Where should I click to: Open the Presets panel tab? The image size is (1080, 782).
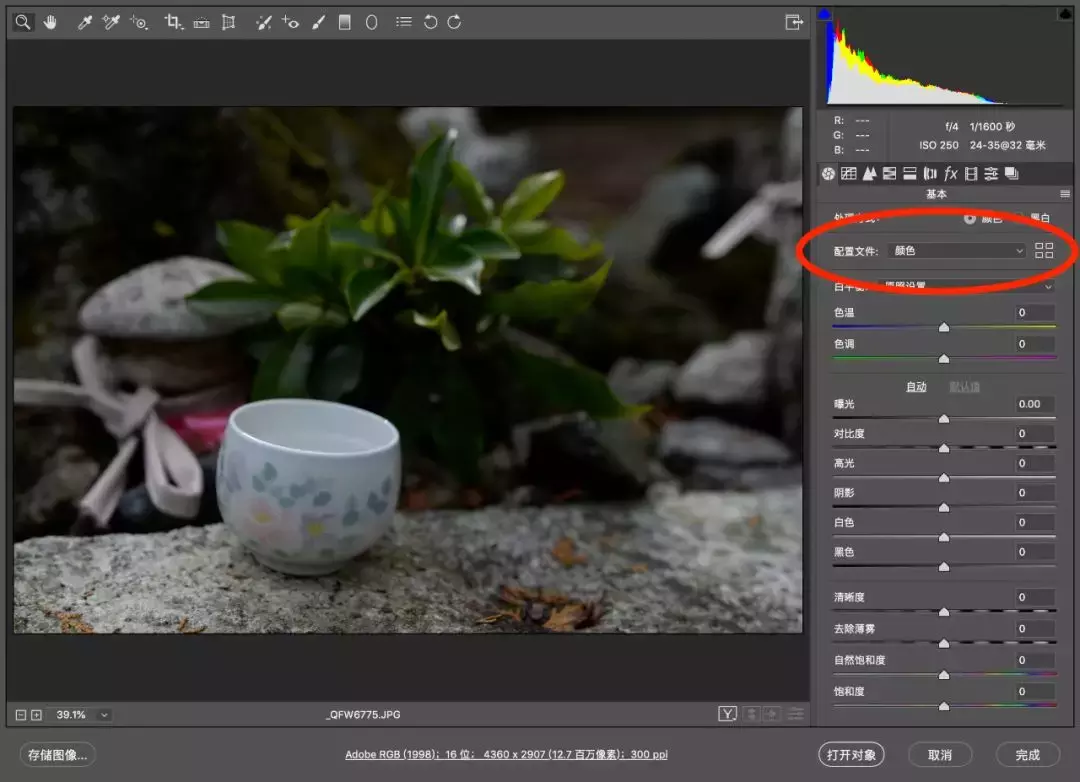click(991, 174)
